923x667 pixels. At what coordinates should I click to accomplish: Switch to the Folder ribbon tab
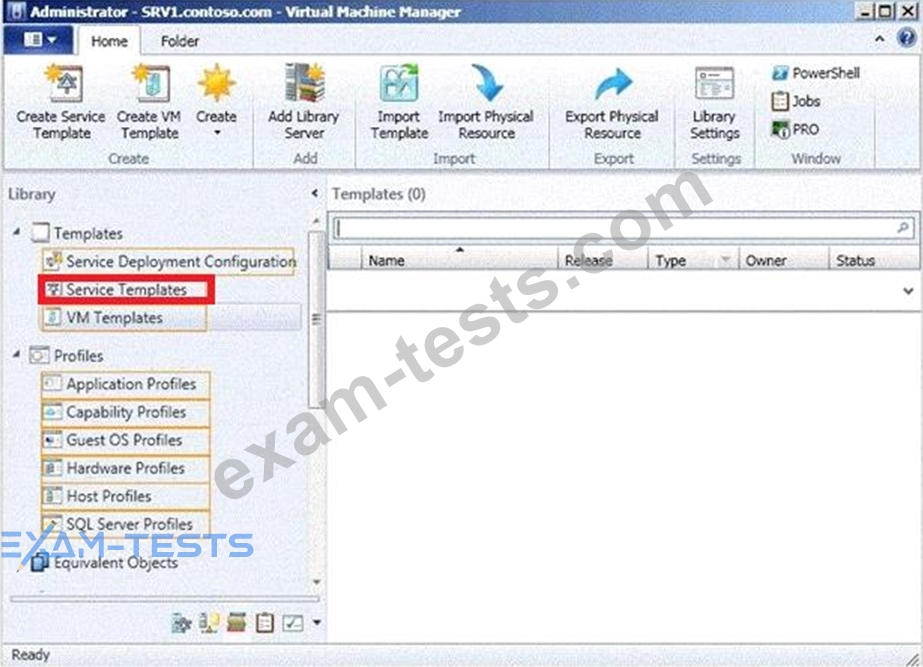pos(180,41)
